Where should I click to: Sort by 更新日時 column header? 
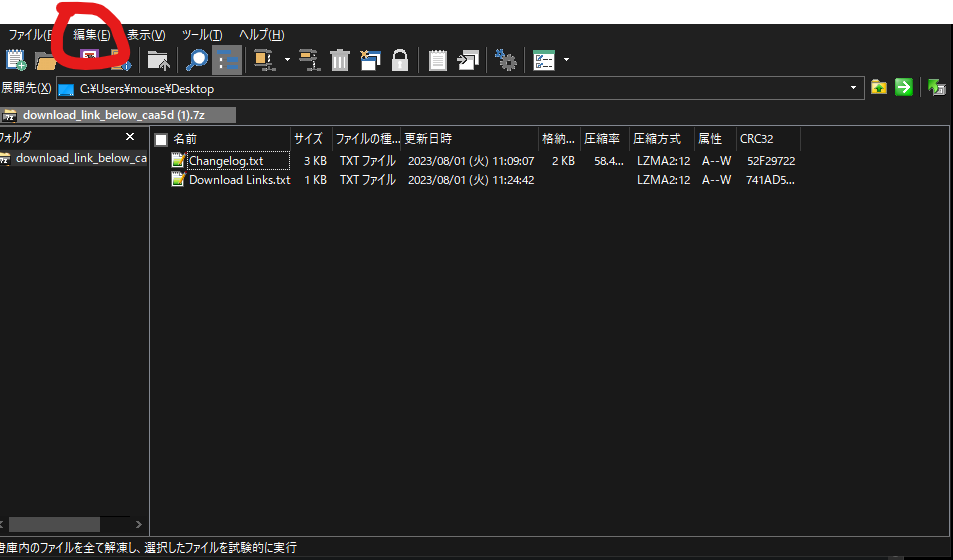tap(428, 139)
